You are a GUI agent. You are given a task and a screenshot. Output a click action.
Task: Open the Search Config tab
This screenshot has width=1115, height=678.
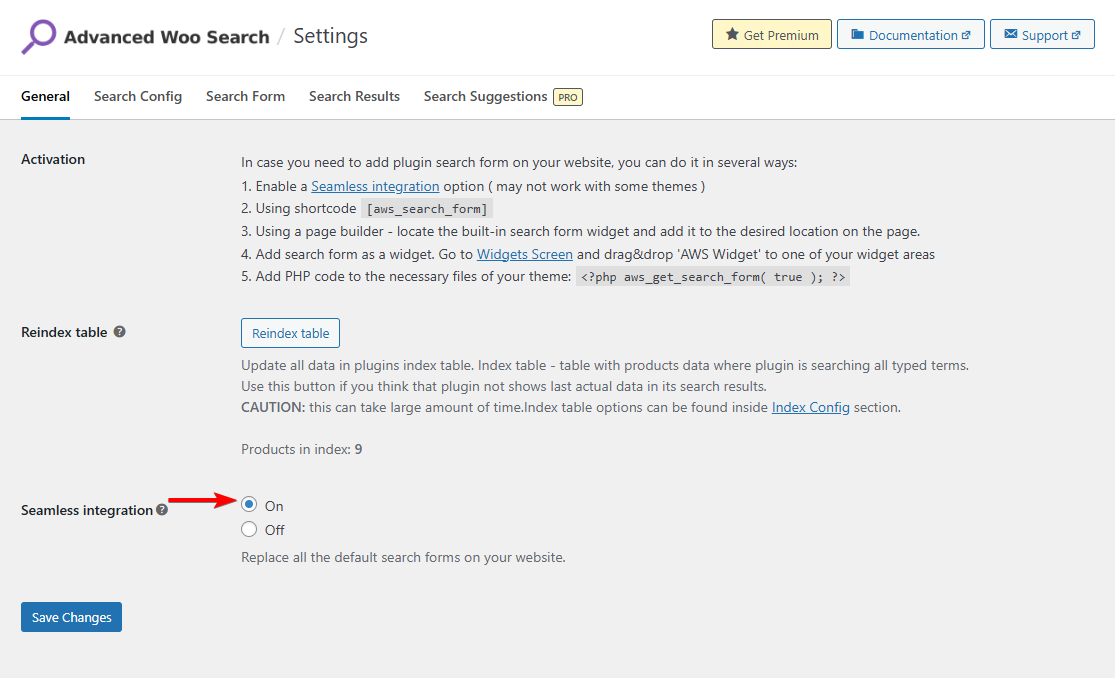[138, 97]
